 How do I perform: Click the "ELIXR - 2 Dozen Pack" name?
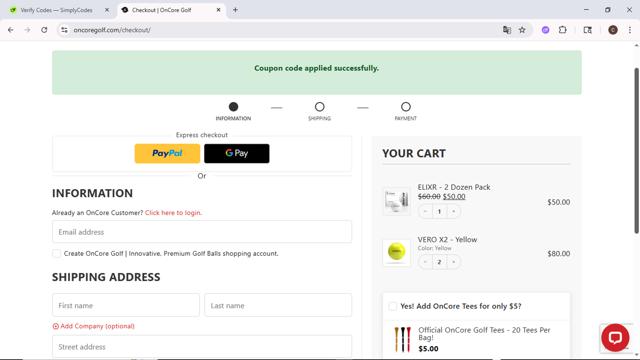454,187
